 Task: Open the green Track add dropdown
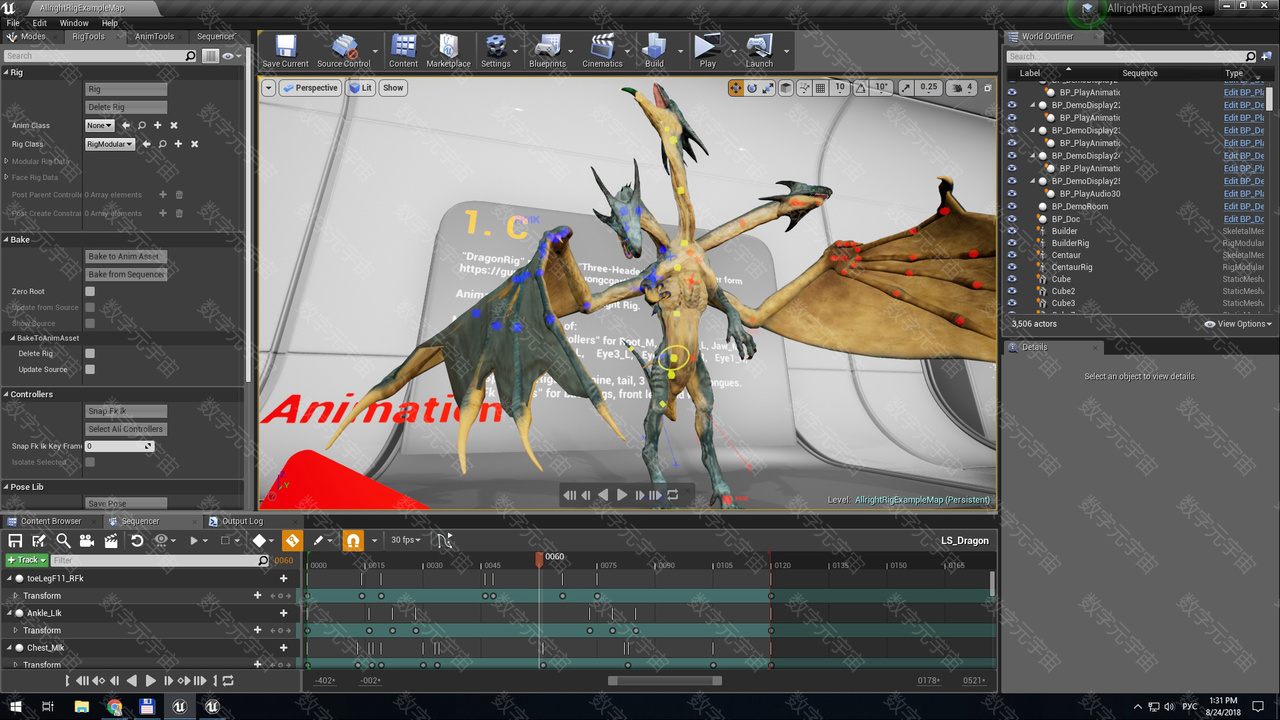point(26,560)
